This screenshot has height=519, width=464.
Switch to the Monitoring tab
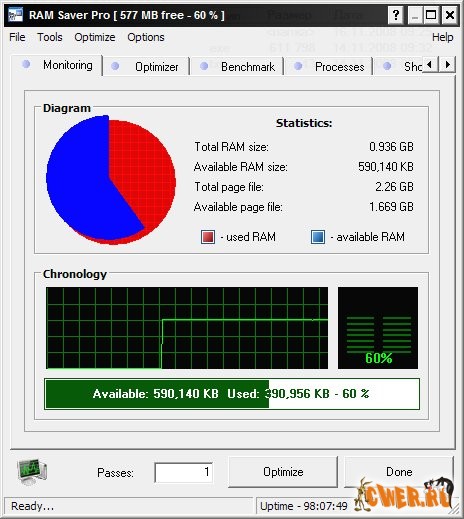coord(57,65)
